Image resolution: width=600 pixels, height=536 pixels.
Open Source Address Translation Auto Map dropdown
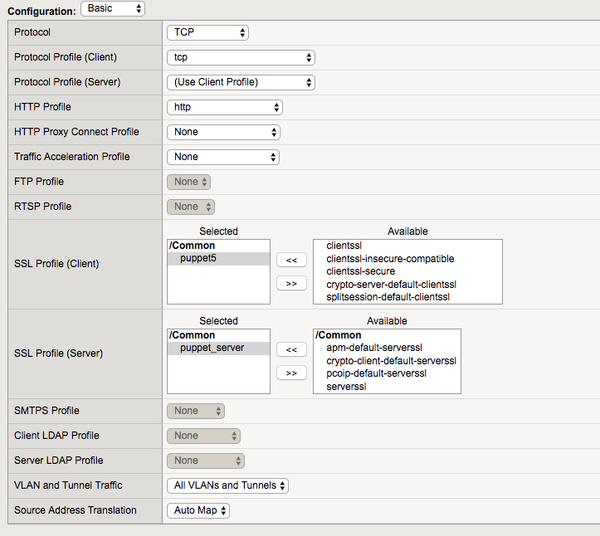(199, 511)
